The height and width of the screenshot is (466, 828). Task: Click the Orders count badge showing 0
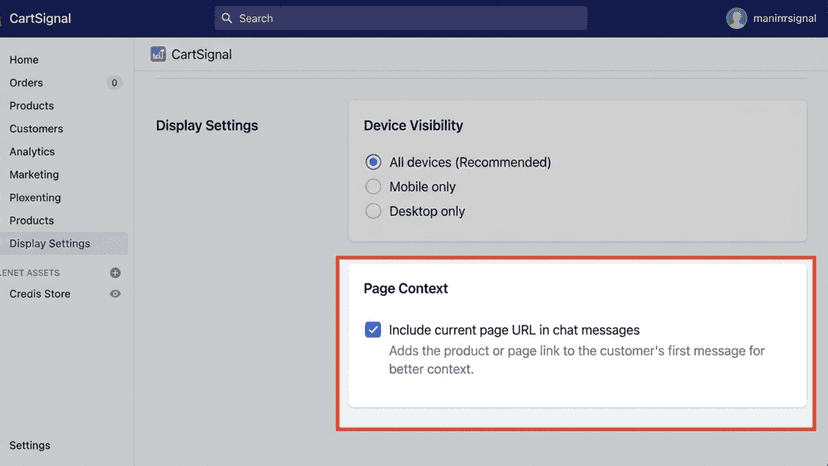[114, 83]
